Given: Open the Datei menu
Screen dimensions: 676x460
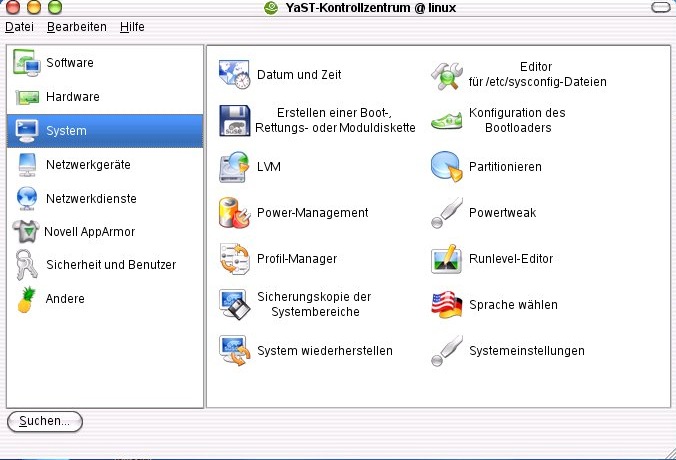Looking at the screenshot, I should click(19, 27).
